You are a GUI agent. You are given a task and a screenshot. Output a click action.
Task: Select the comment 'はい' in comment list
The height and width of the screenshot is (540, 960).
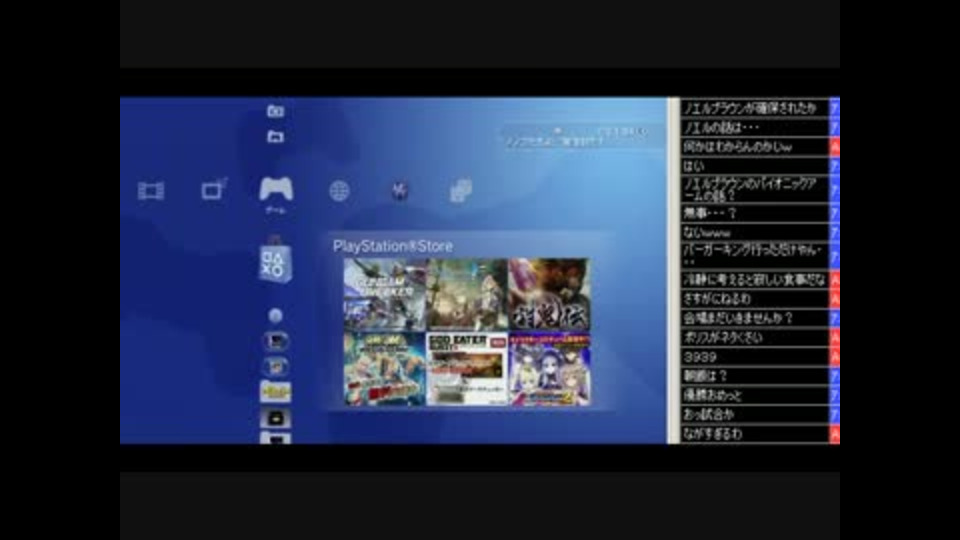click(754, 166)
